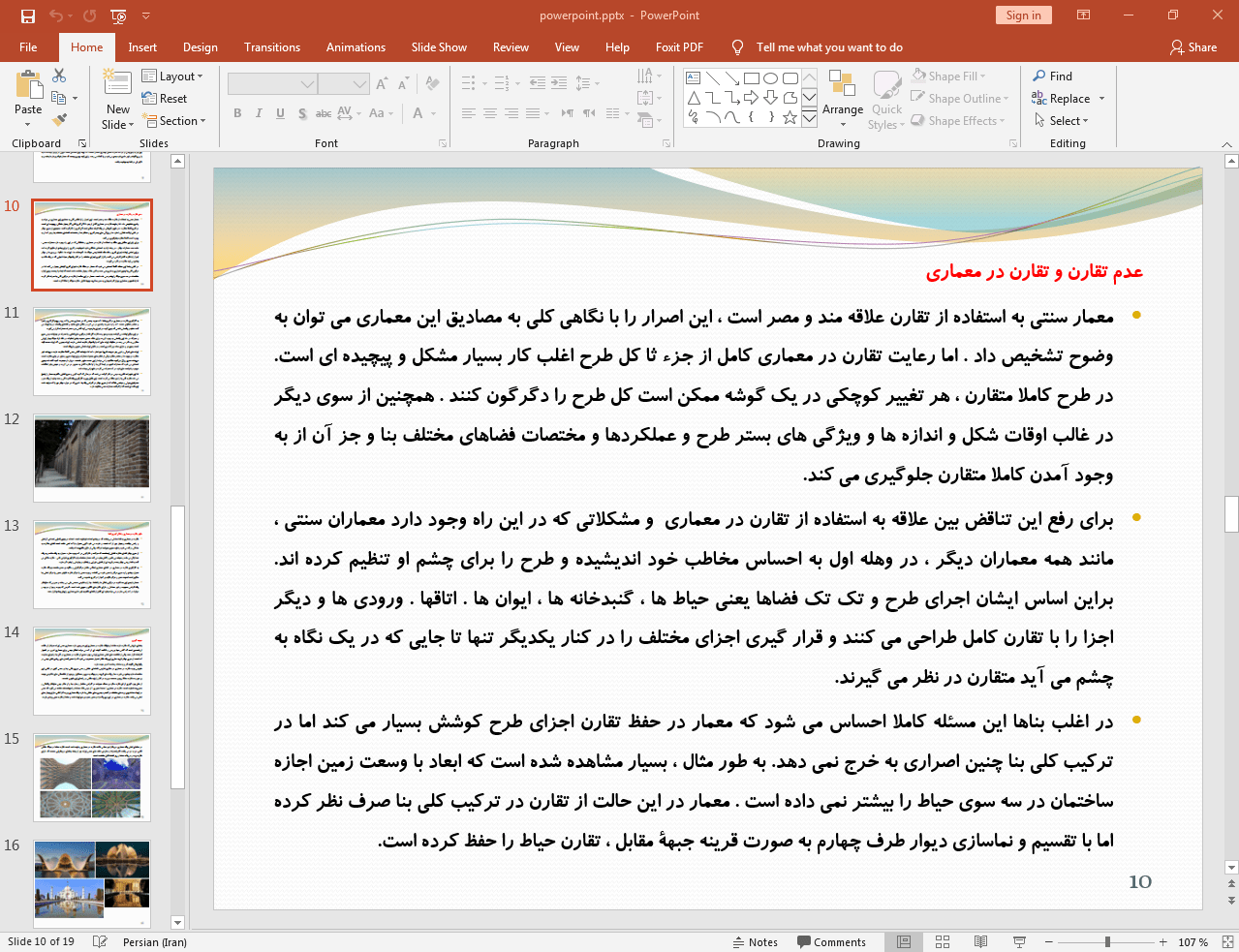This screenshot has height=952, width=1239.
Task: Open the Layout dropdown
Action: point(172,77)
